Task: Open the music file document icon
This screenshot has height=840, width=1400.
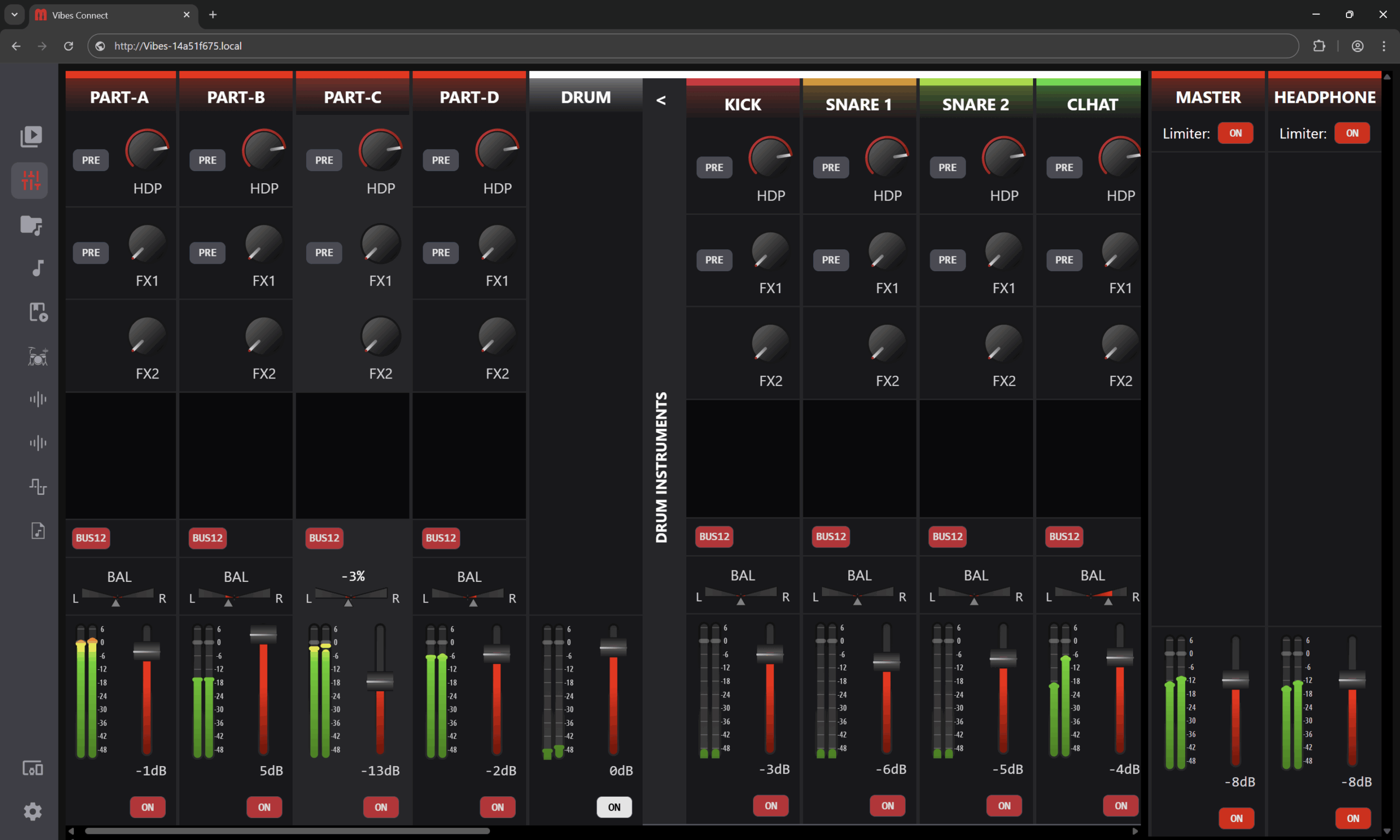Action: [37, 530]
